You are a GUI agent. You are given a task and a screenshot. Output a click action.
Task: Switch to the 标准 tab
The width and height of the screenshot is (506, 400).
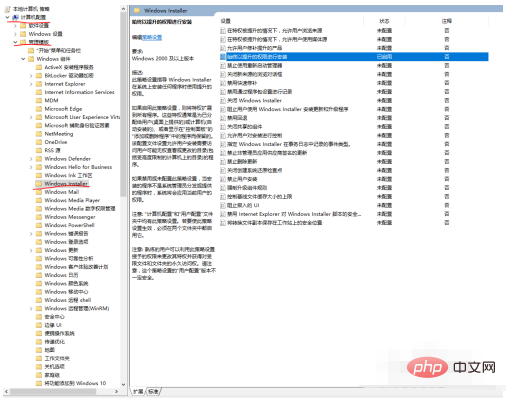pos(153,391)
